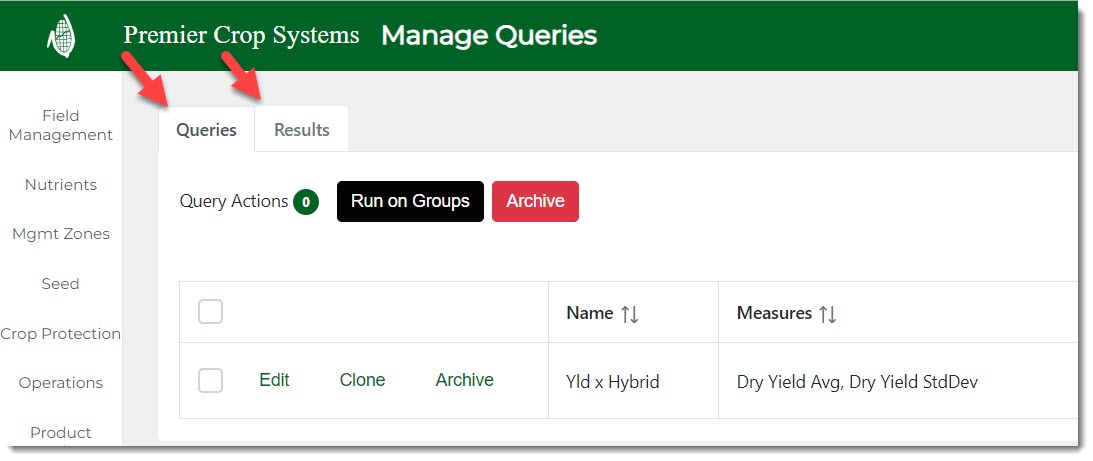Archive the Yld x Hybrid query row
The image size is (1093, 461).
click(464, 380)
